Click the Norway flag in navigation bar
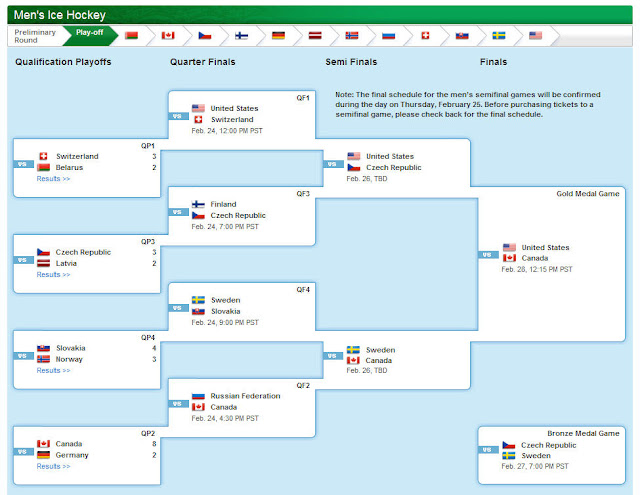 tap(351, 35)
